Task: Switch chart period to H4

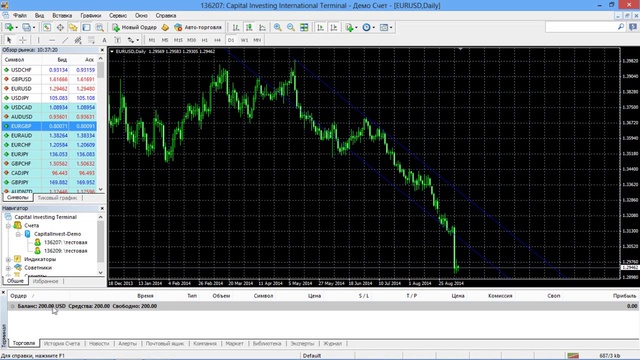Action: point(218,40)
